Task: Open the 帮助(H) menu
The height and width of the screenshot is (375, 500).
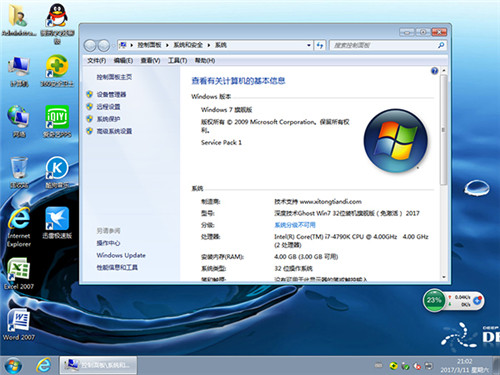Action: [x=205, y=61]
